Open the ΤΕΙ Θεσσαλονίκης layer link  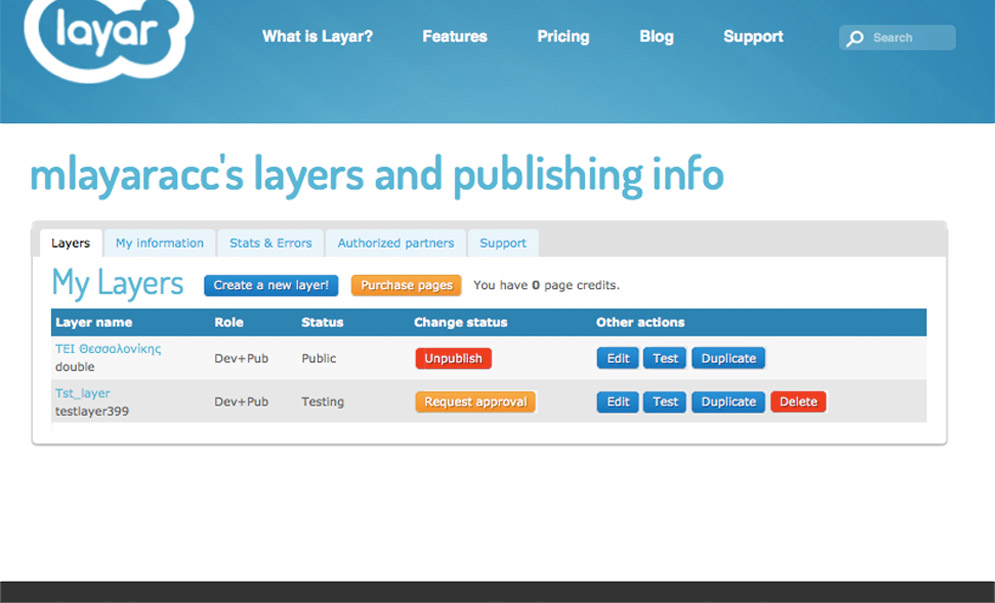pos(108,348)
